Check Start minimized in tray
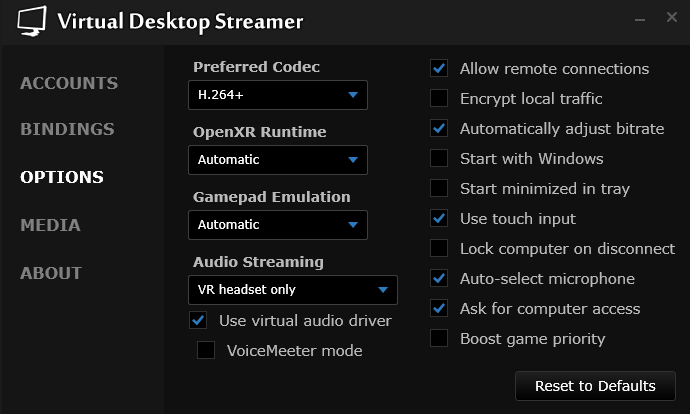This screenshot has width=690, height=414. (439, 188)
